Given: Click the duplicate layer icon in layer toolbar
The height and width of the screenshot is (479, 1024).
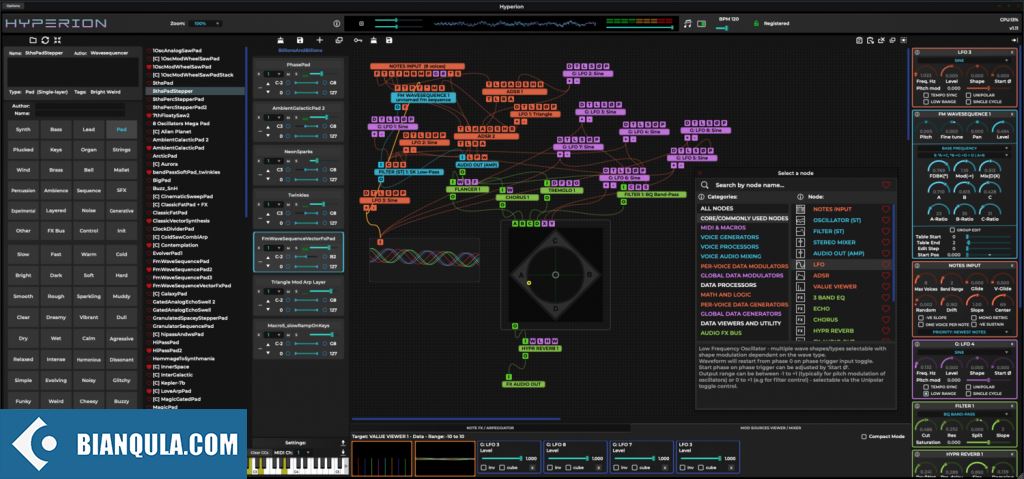Looking at the screenshot, I should coord(339,40).
